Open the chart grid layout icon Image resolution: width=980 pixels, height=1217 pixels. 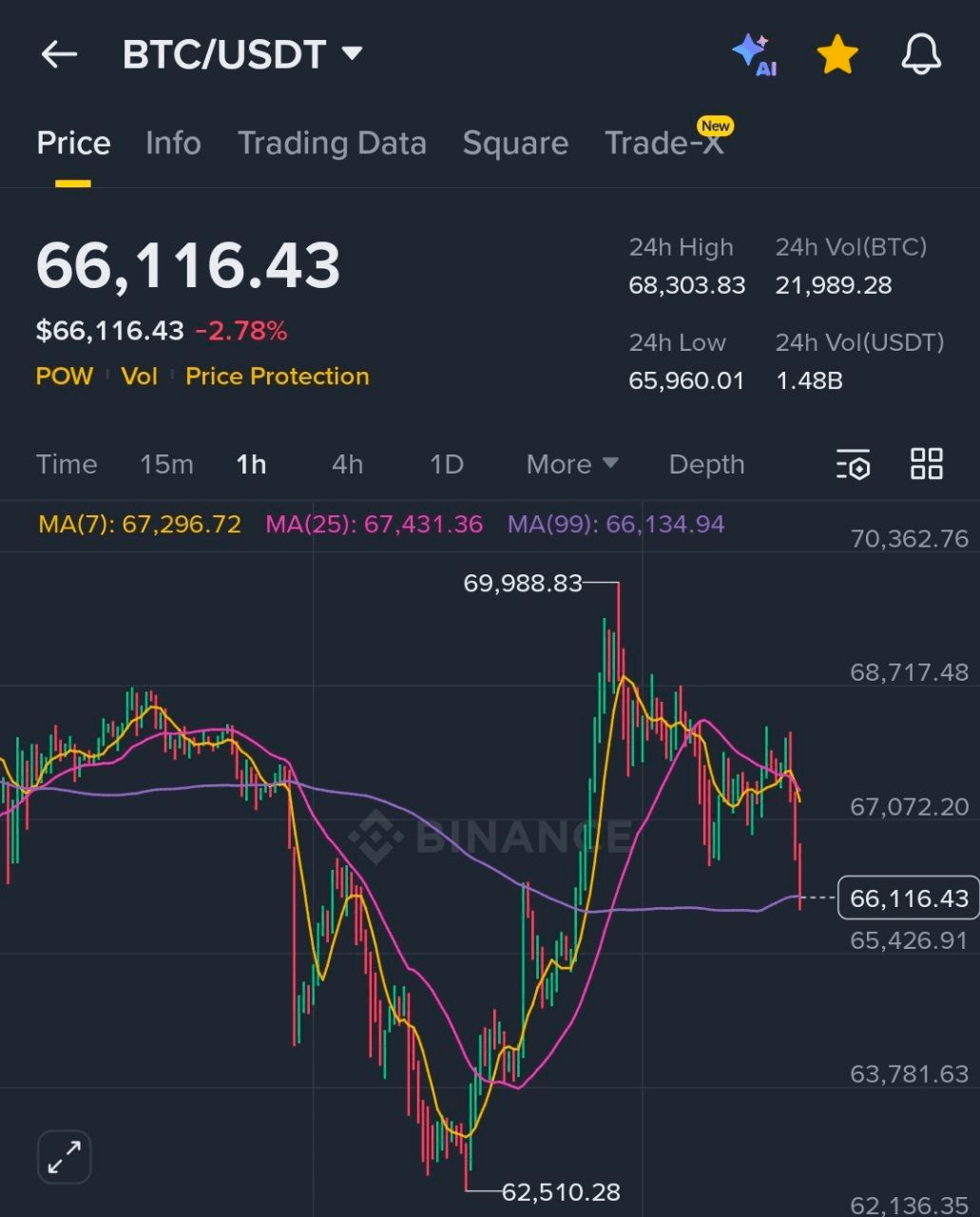(x=926, y=464)
